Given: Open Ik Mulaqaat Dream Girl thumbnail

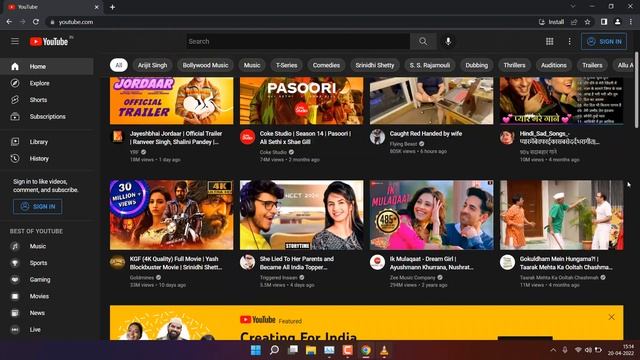Looking at the screenshot, I should pos(431,215).
